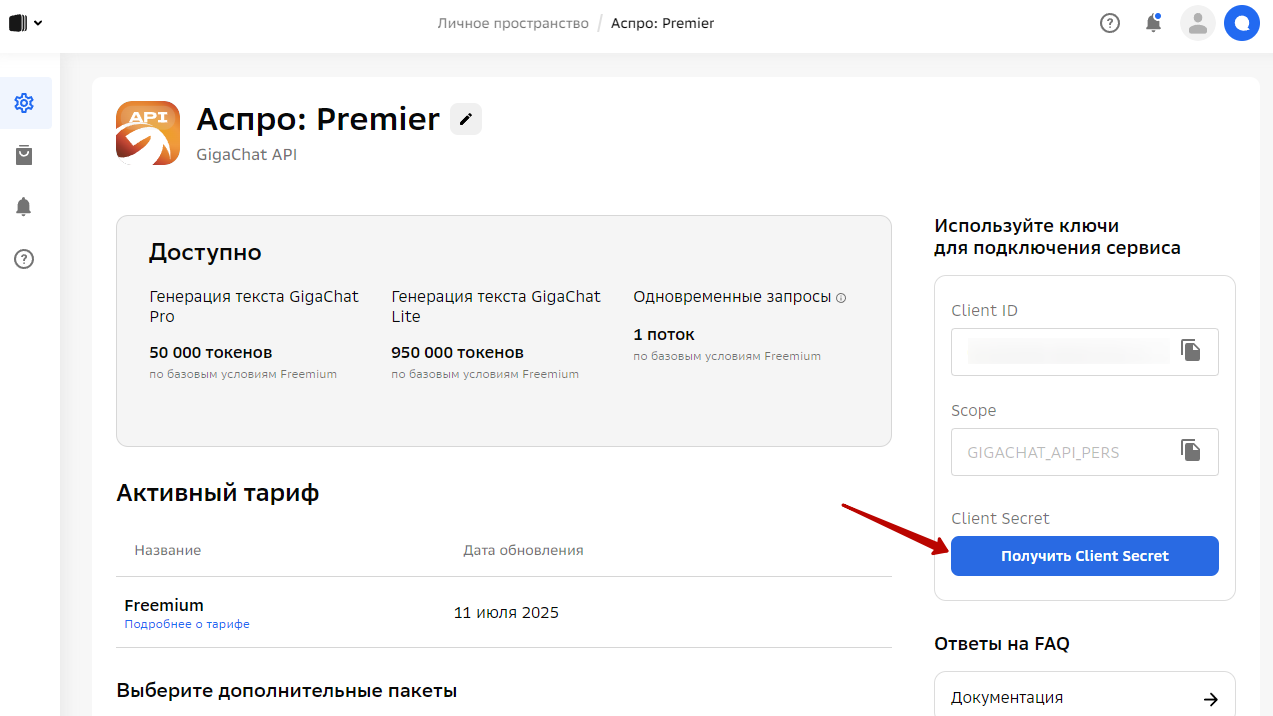Click the Аспро: Premier page title
The width and height of the screenshot is (1273, 716).
[318, 119]
